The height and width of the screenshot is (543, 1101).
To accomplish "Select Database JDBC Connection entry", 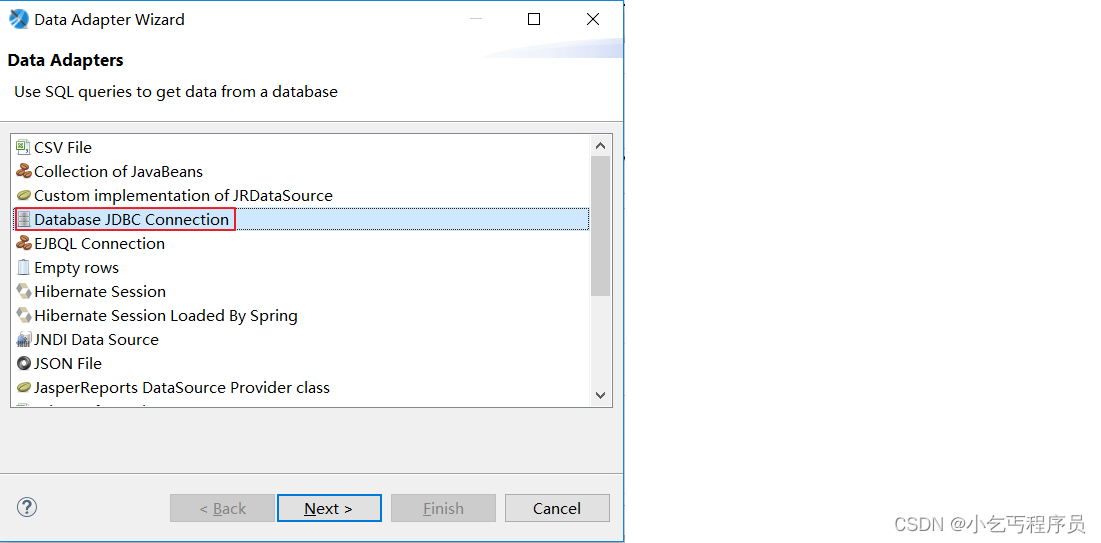I will click(x=301, y=219).
